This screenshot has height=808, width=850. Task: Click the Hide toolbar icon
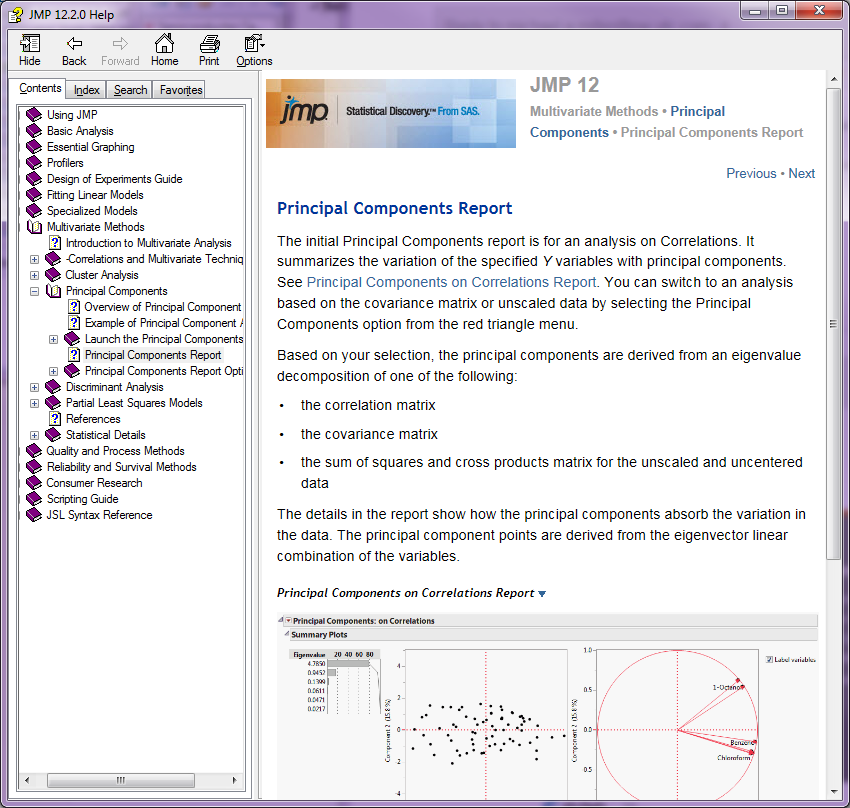pos(29,50)
